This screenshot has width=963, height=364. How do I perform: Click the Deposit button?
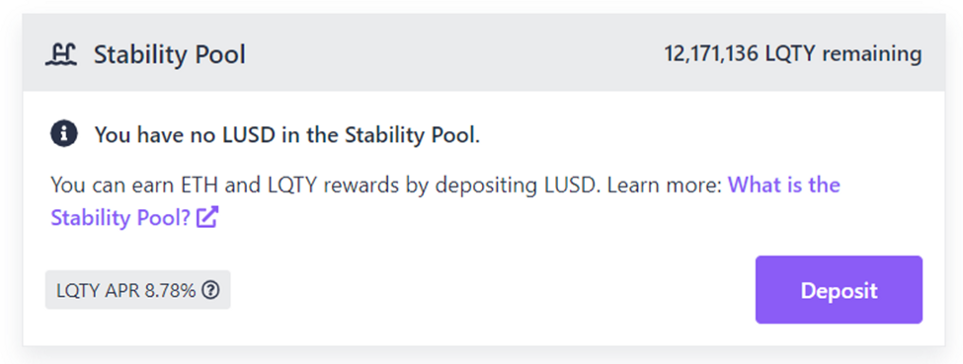click(x=838, y=290)
